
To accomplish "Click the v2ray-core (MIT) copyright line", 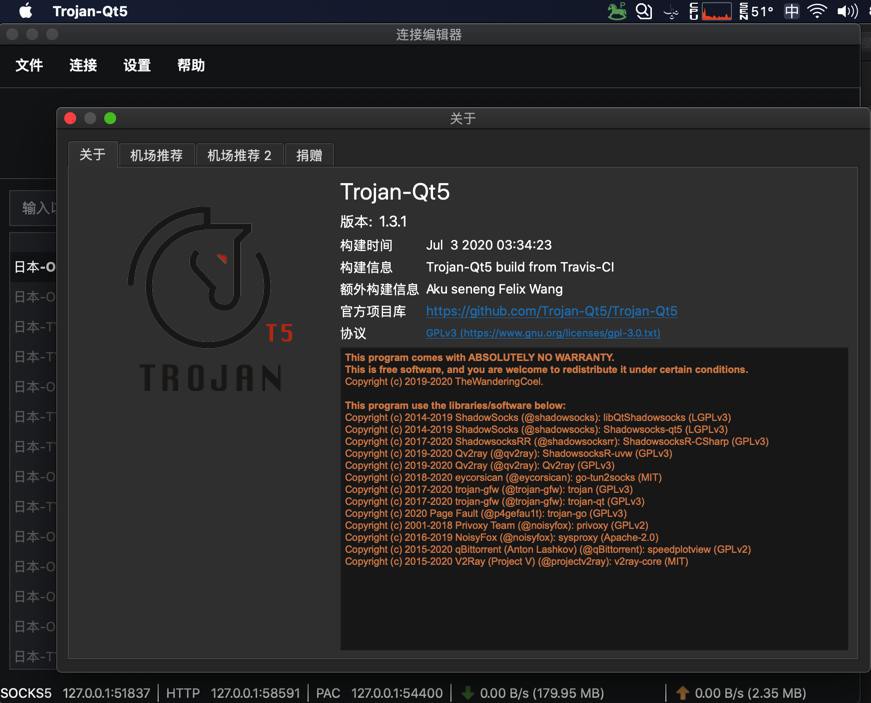I will [517, 561].
